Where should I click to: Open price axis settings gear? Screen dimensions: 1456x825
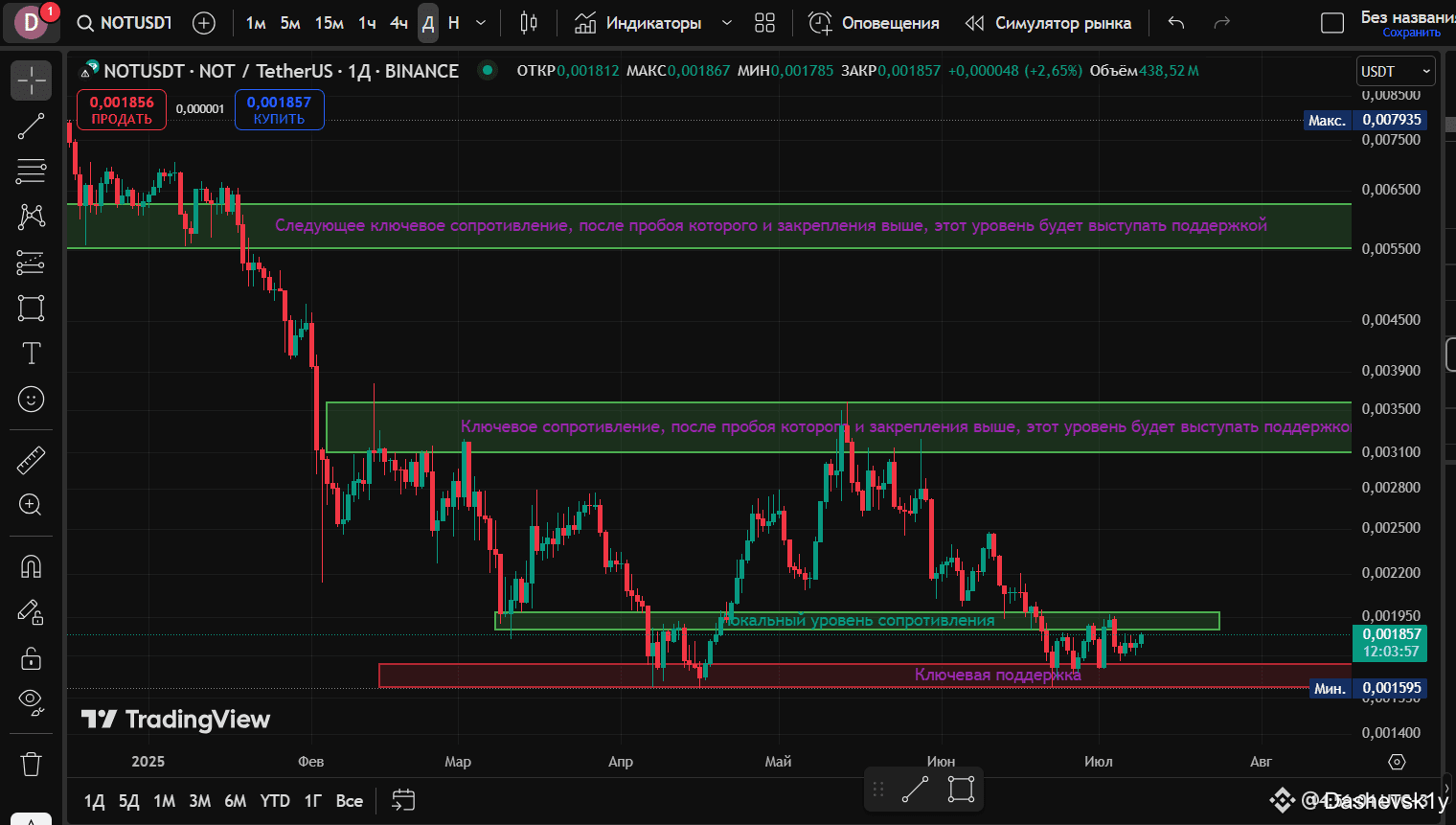[1397, 762]
